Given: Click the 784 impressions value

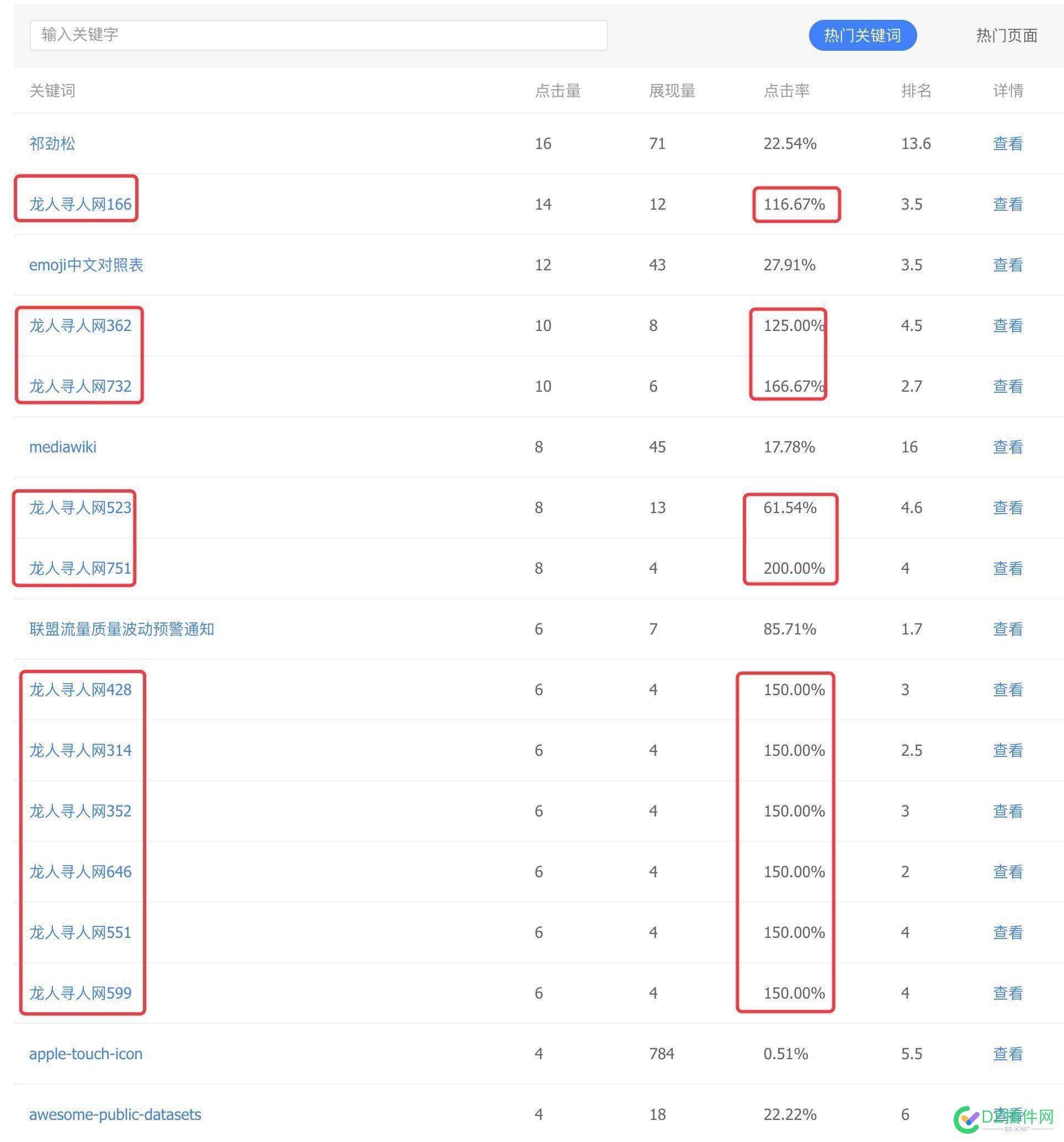Looking at the screenshot, I should click(x=661, y=1054).
